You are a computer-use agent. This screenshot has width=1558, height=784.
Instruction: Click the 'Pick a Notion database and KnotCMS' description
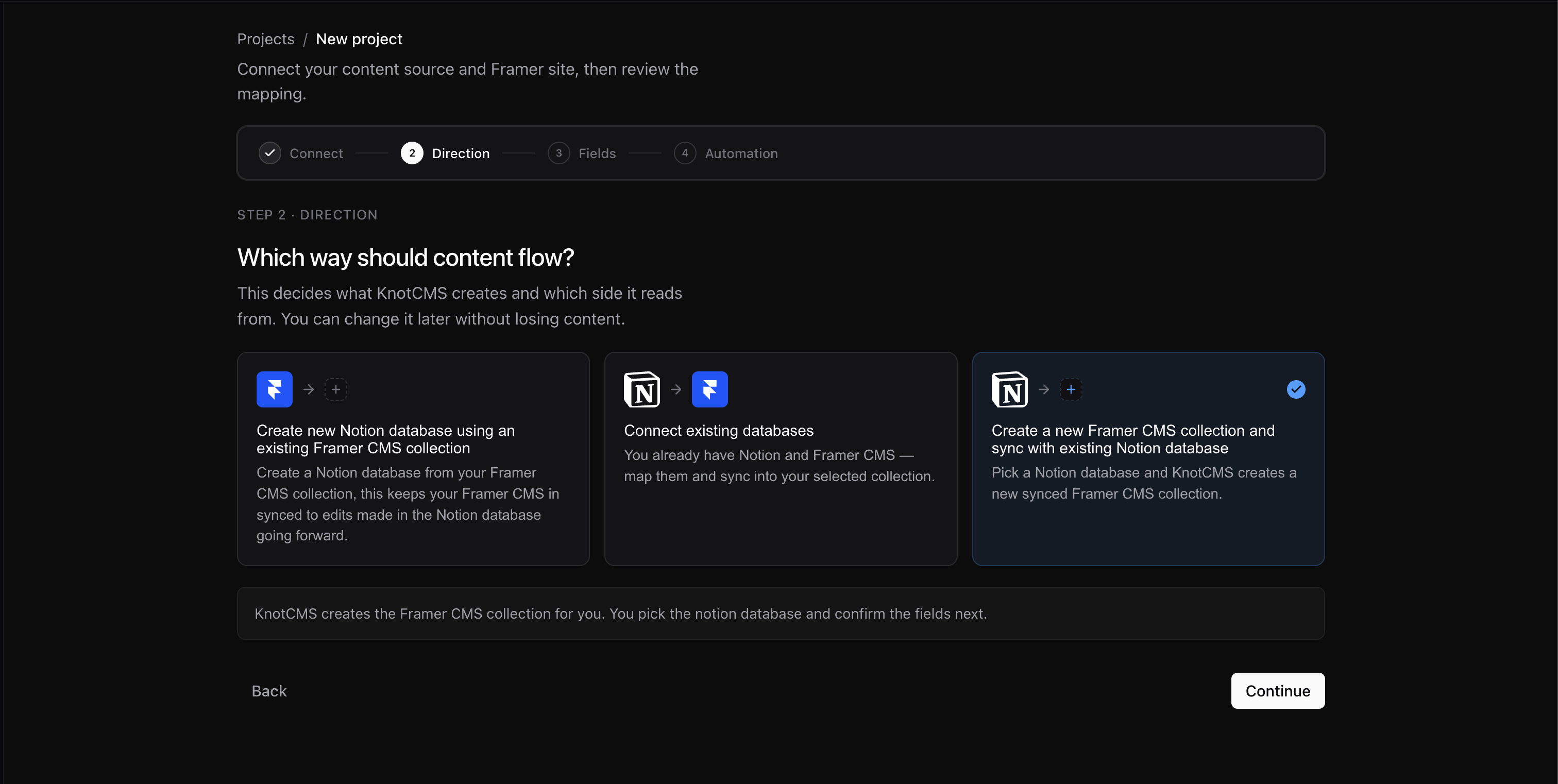click(1144, 483)
